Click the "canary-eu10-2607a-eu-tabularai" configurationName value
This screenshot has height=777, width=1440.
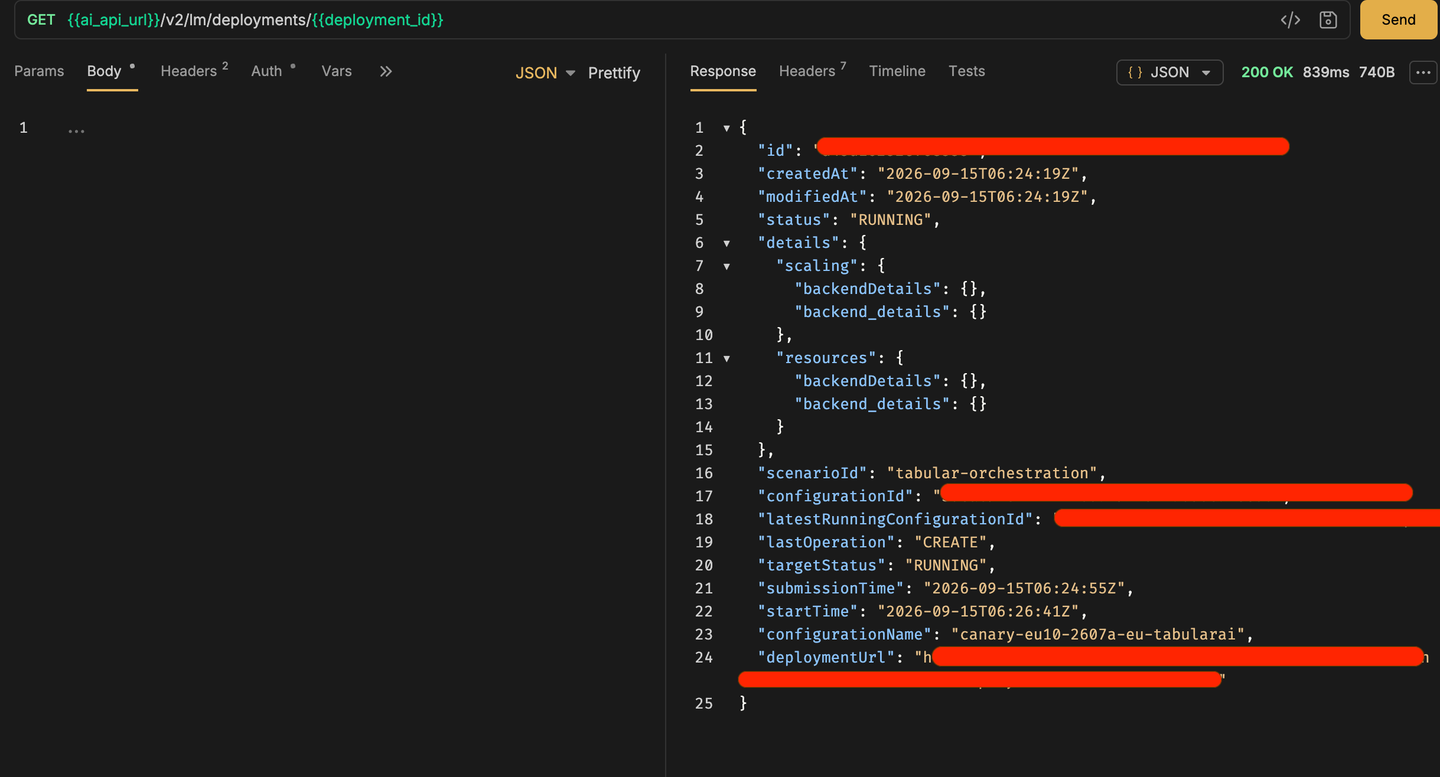tap(1097, 634)
